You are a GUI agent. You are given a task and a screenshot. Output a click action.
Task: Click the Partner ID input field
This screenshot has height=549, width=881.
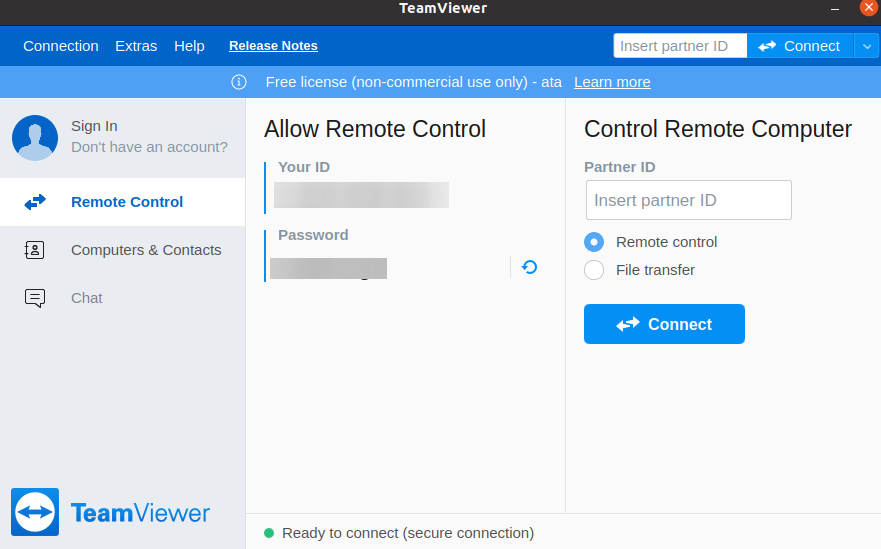click(688, 200)
